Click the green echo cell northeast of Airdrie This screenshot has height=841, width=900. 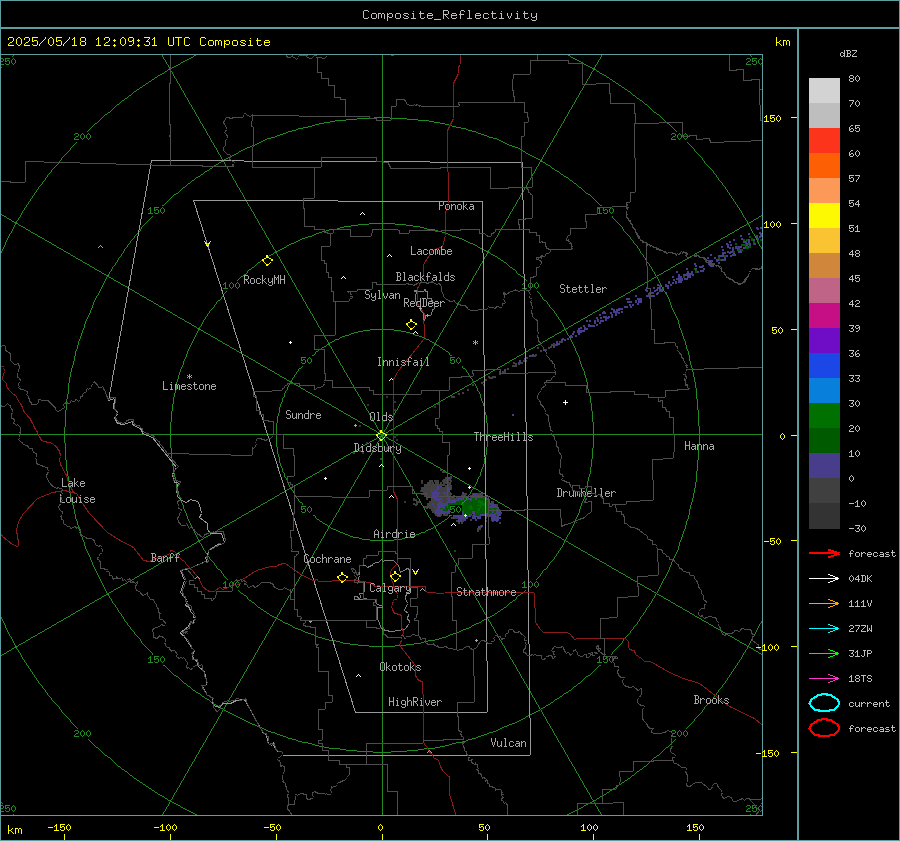coord(474,507)
